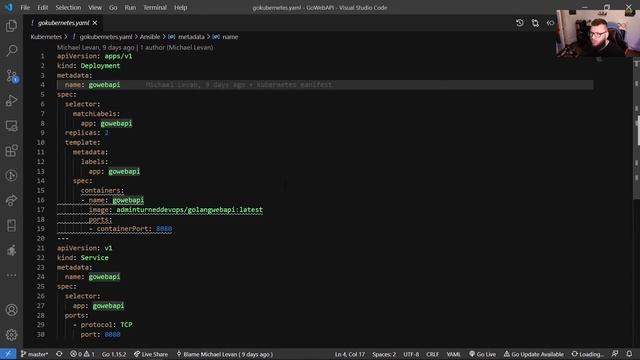Change encoding via UTF-8 status item
Screen dimensions: 640x360
(x=411, y=354)
